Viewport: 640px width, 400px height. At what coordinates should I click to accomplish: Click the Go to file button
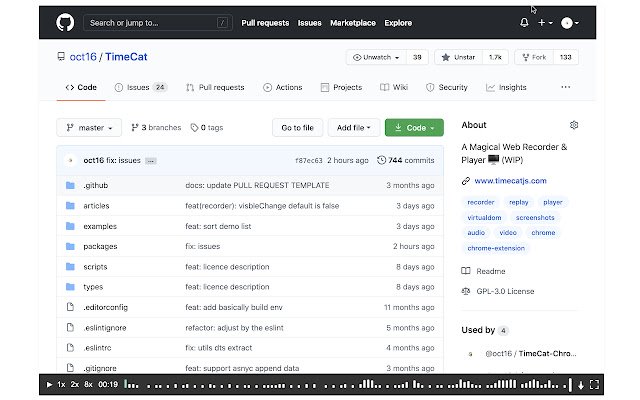[x=297, y=128]
